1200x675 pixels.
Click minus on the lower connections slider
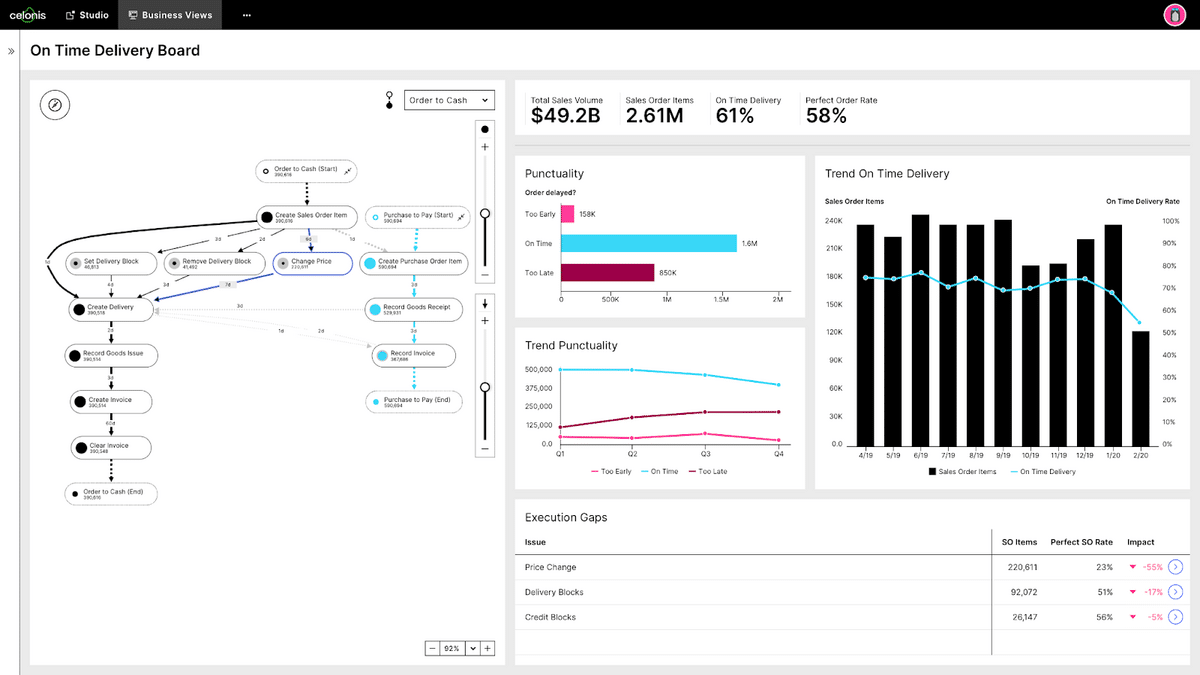(485, 449)
